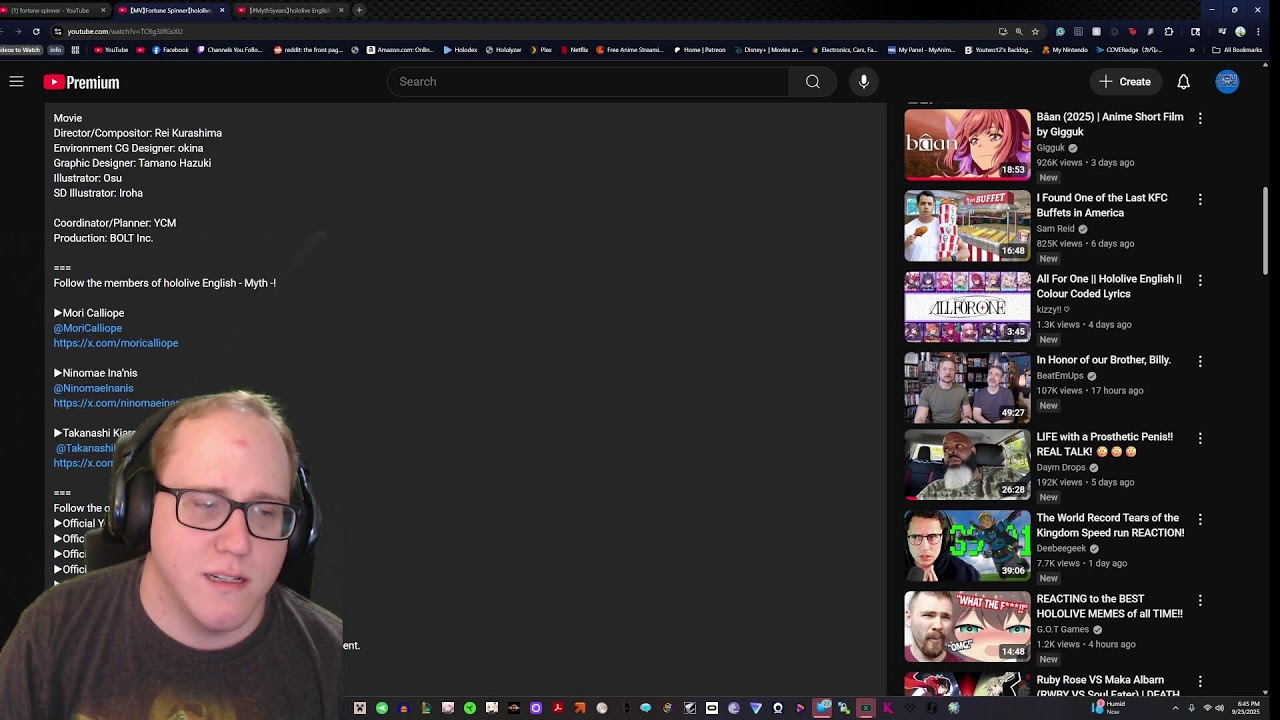Open the x.com/moricalliope link
This screenshot has height=720, width=1280.
(116, 343)
